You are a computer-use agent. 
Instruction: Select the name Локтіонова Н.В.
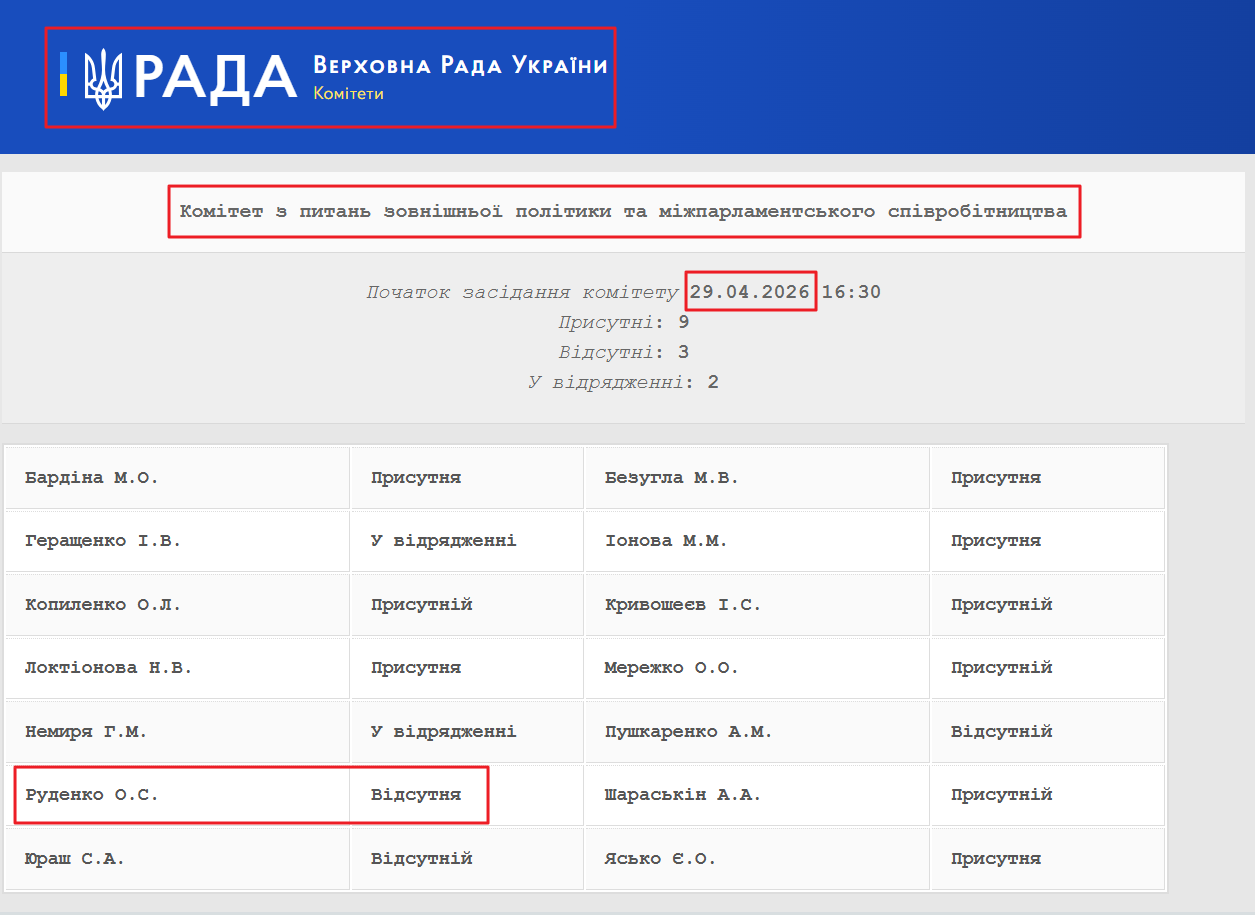tap(108, 668)
